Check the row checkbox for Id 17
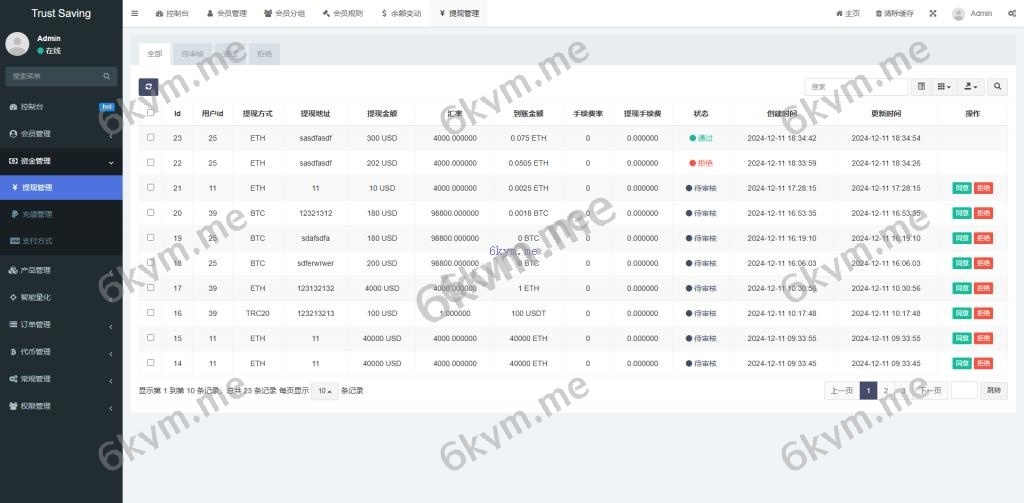Screen dimensions: 1024x503 pos(151,287)
